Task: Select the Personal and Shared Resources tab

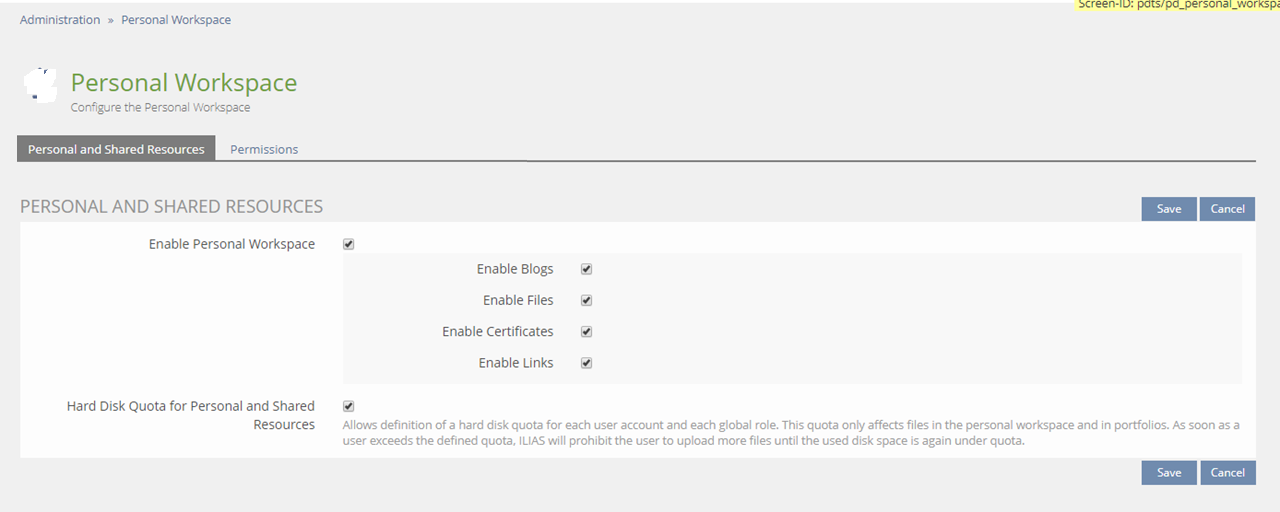Action: pos(116,149)
